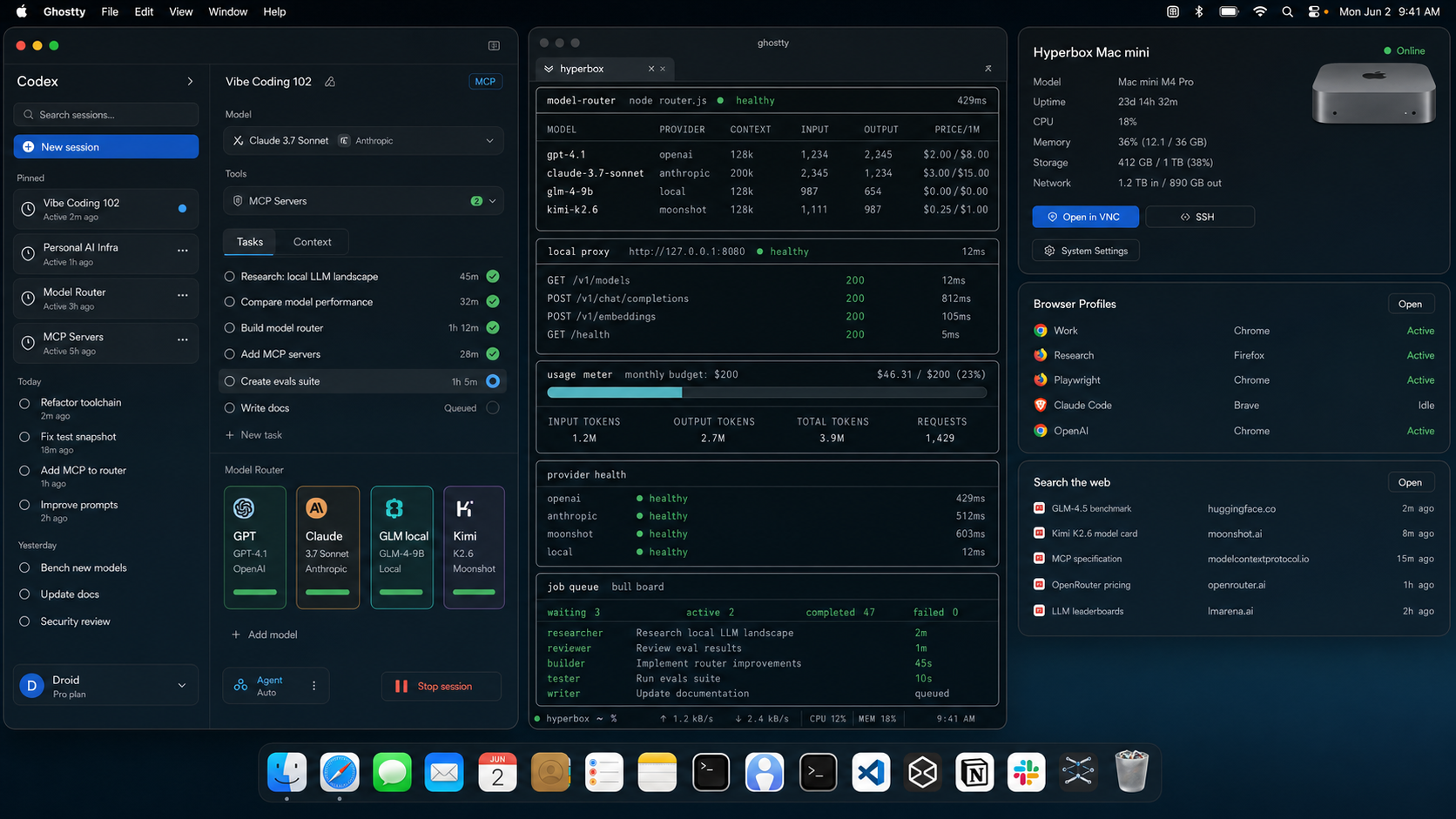
Task: Open the File menu
Action: [110, 11]
